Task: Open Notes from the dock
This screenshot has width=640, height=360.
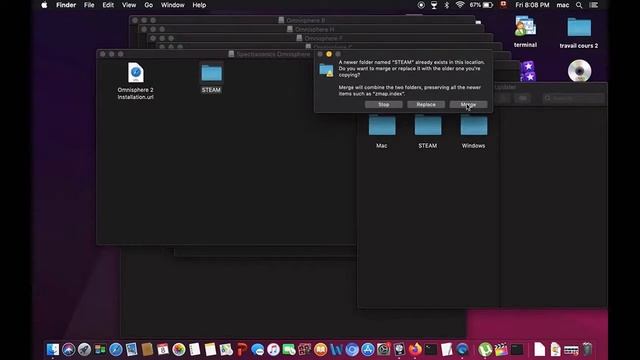Action: coord(210,349)
